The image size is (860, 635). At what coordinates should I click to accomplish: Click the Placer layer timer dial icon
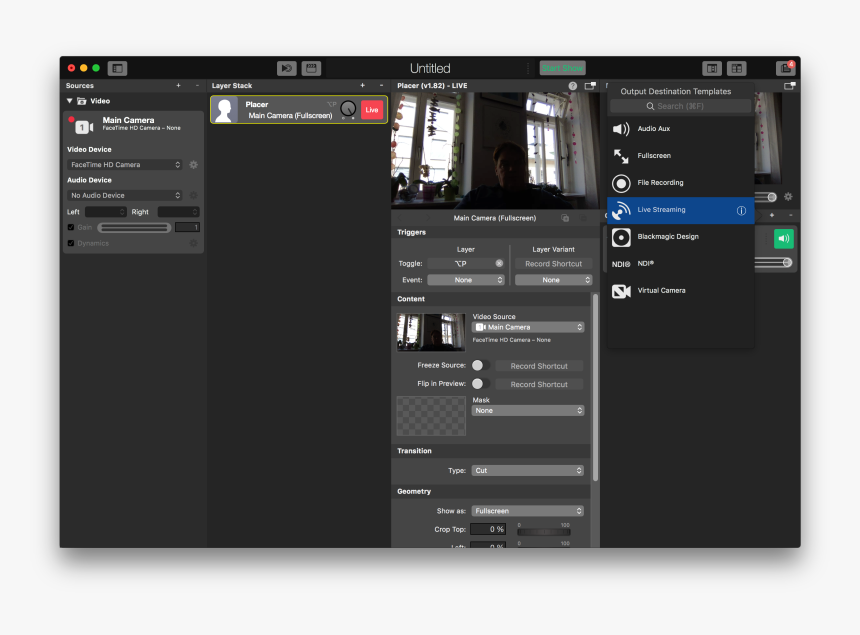click(x=348, y=110)
